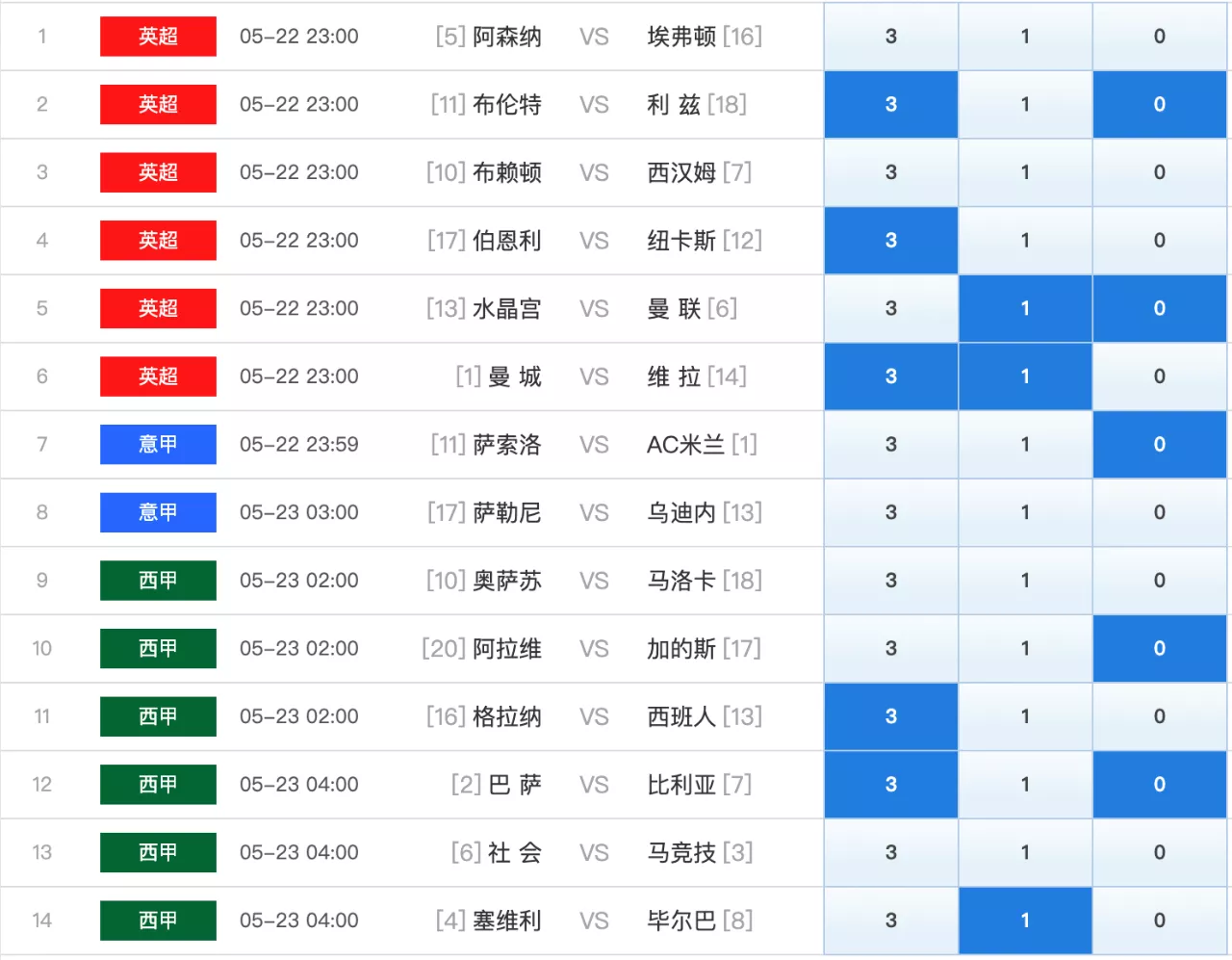Viewport: 1232px width, 960px height.
Task: Select 1 for 布伦特 vs 利兹
Action: pyautogui.click(x=1025, y=104)
